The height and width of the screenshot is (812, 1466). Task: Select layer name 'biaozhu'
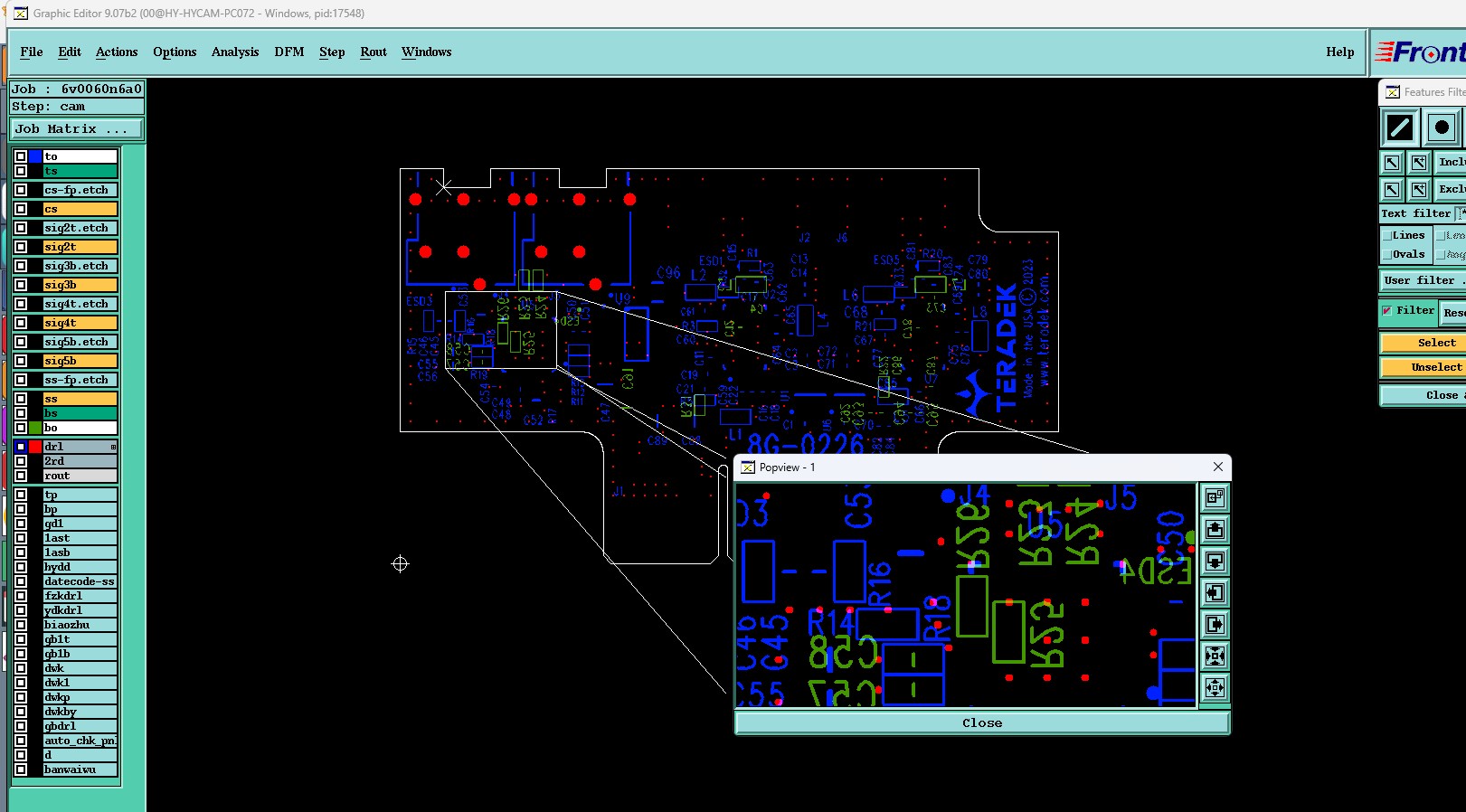(80, 625)
